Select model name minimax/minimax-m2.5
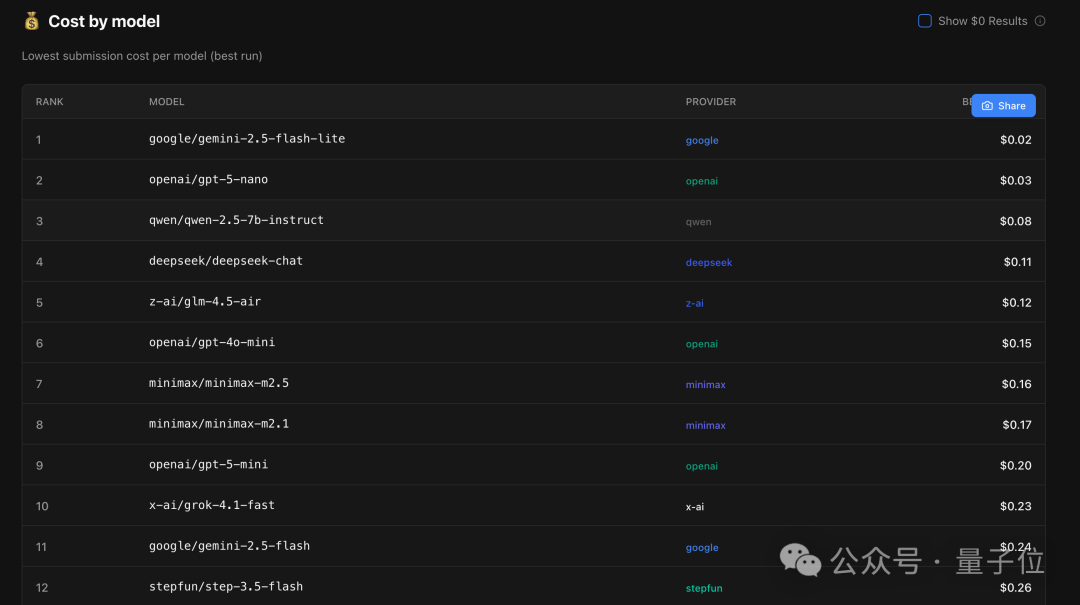The height and width of the screenshot is (605, 1080). click(x=219, y=382)
